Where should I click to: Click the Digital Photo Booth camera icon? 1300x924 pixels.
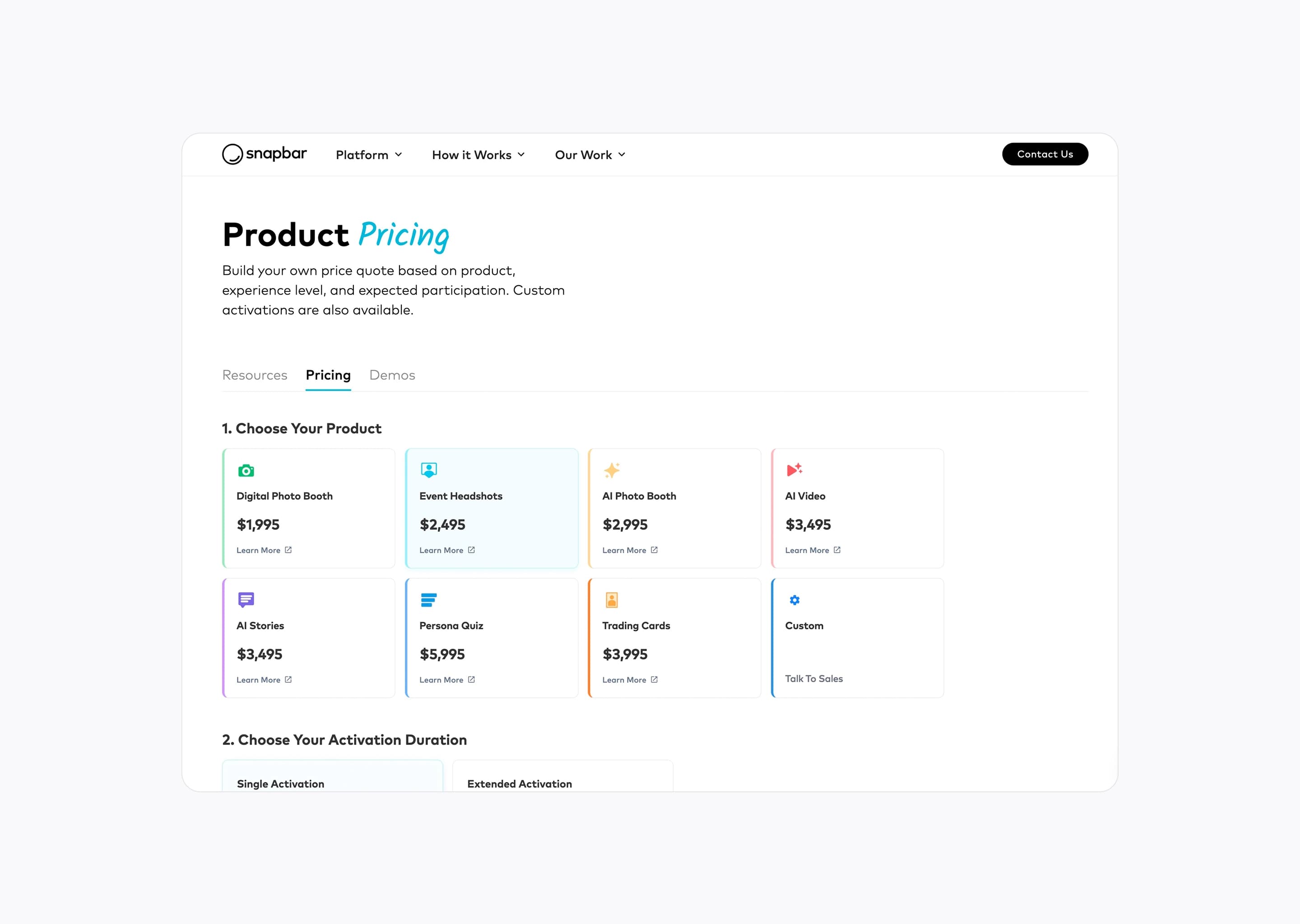point(245,470)
